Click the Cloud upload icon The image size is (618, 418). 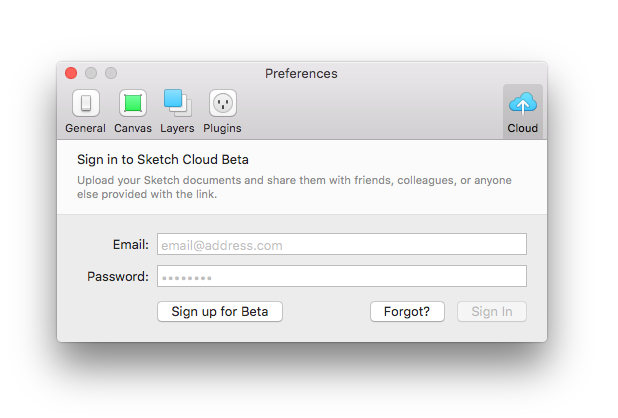522,103
